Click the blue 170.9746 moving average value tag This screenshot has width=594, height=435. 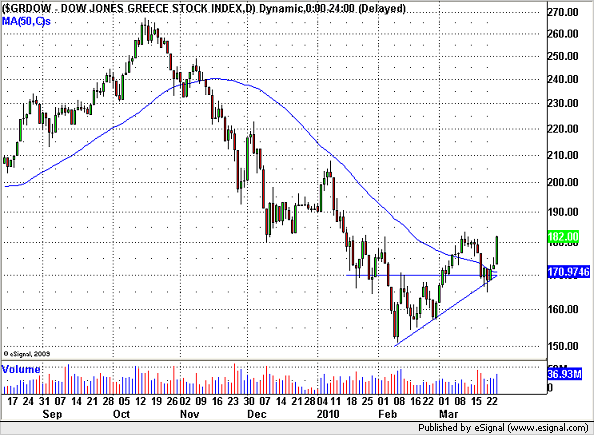pyautogui.click(x=569, y=272)
